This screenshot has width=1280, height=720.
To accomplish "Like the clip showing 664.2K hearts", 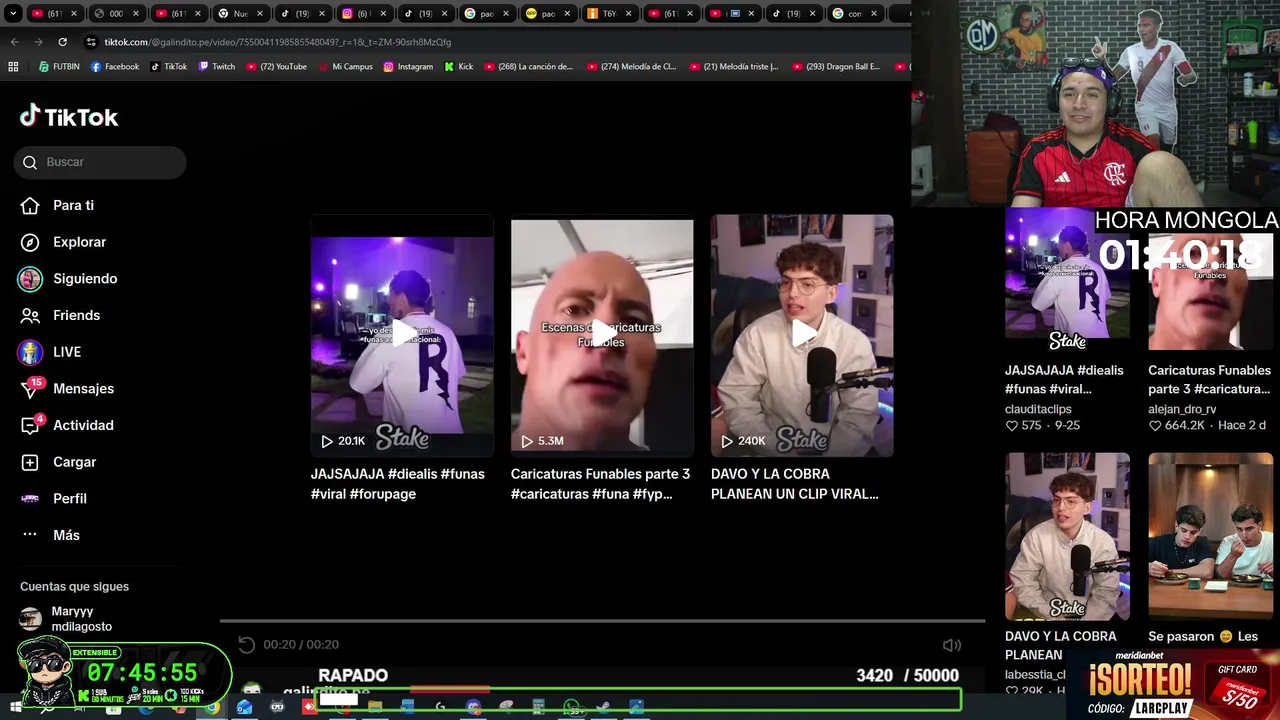I will pos(1177,425).
